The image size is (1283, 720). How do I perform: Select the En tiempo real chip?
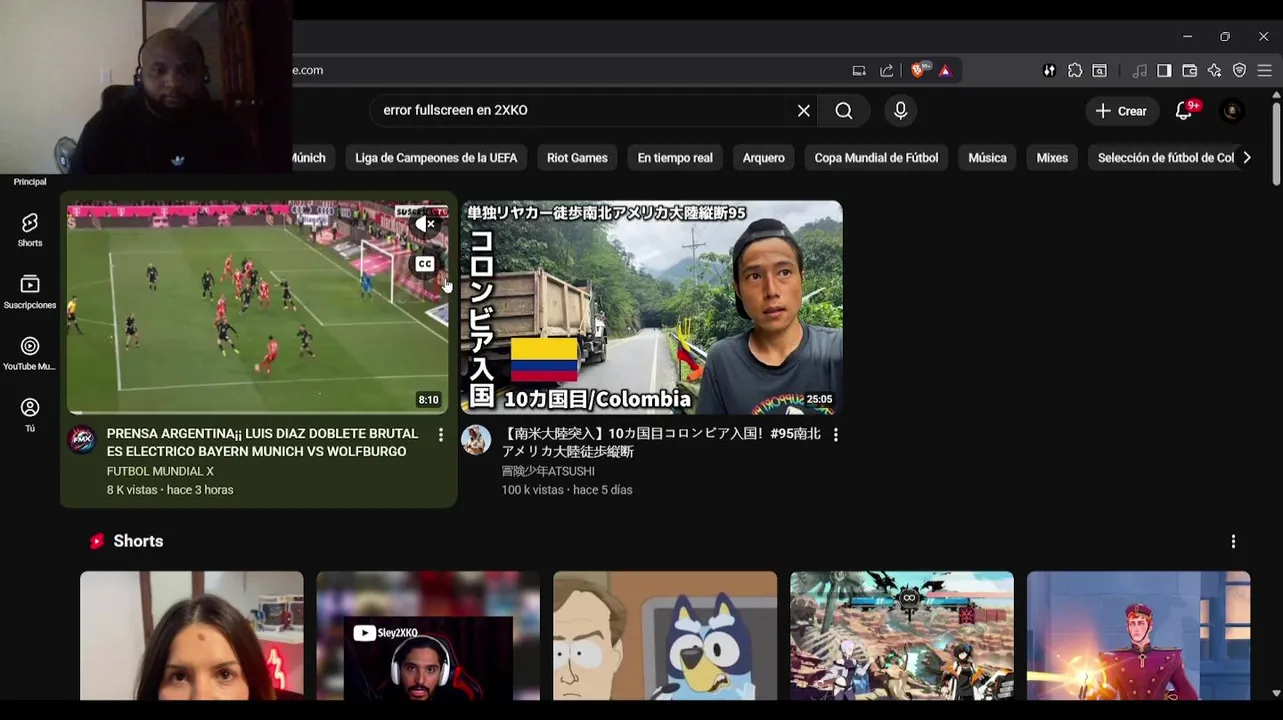point(675,158)
